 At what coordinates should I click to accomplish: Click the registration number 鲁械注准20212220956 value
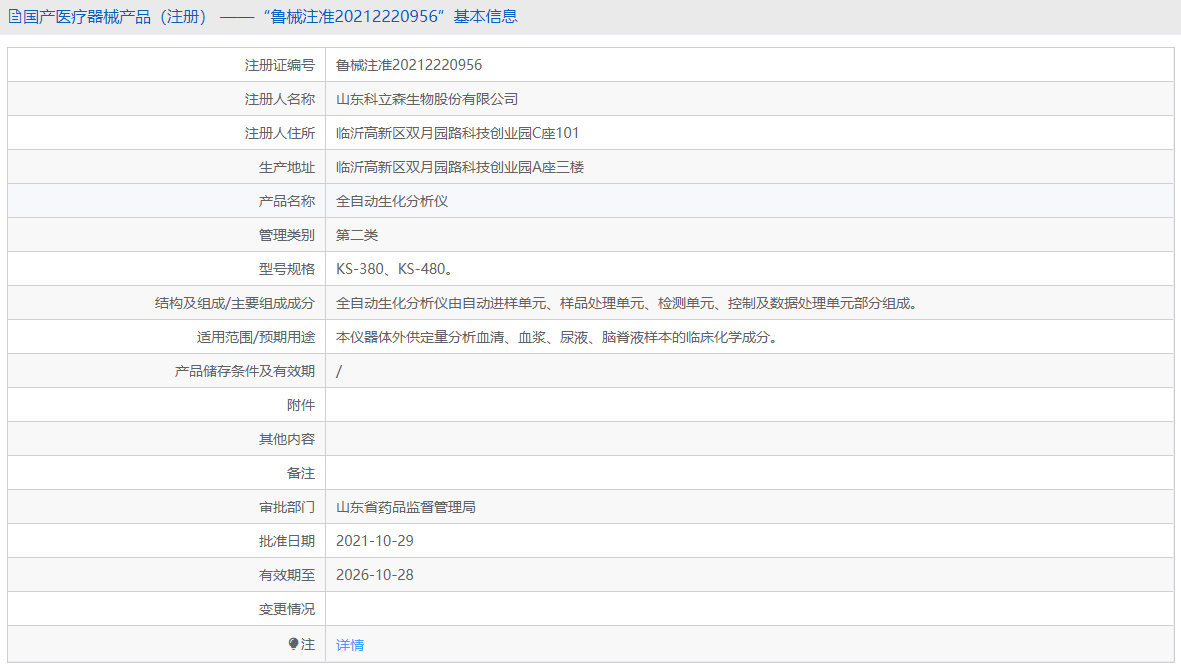(408, 64)
